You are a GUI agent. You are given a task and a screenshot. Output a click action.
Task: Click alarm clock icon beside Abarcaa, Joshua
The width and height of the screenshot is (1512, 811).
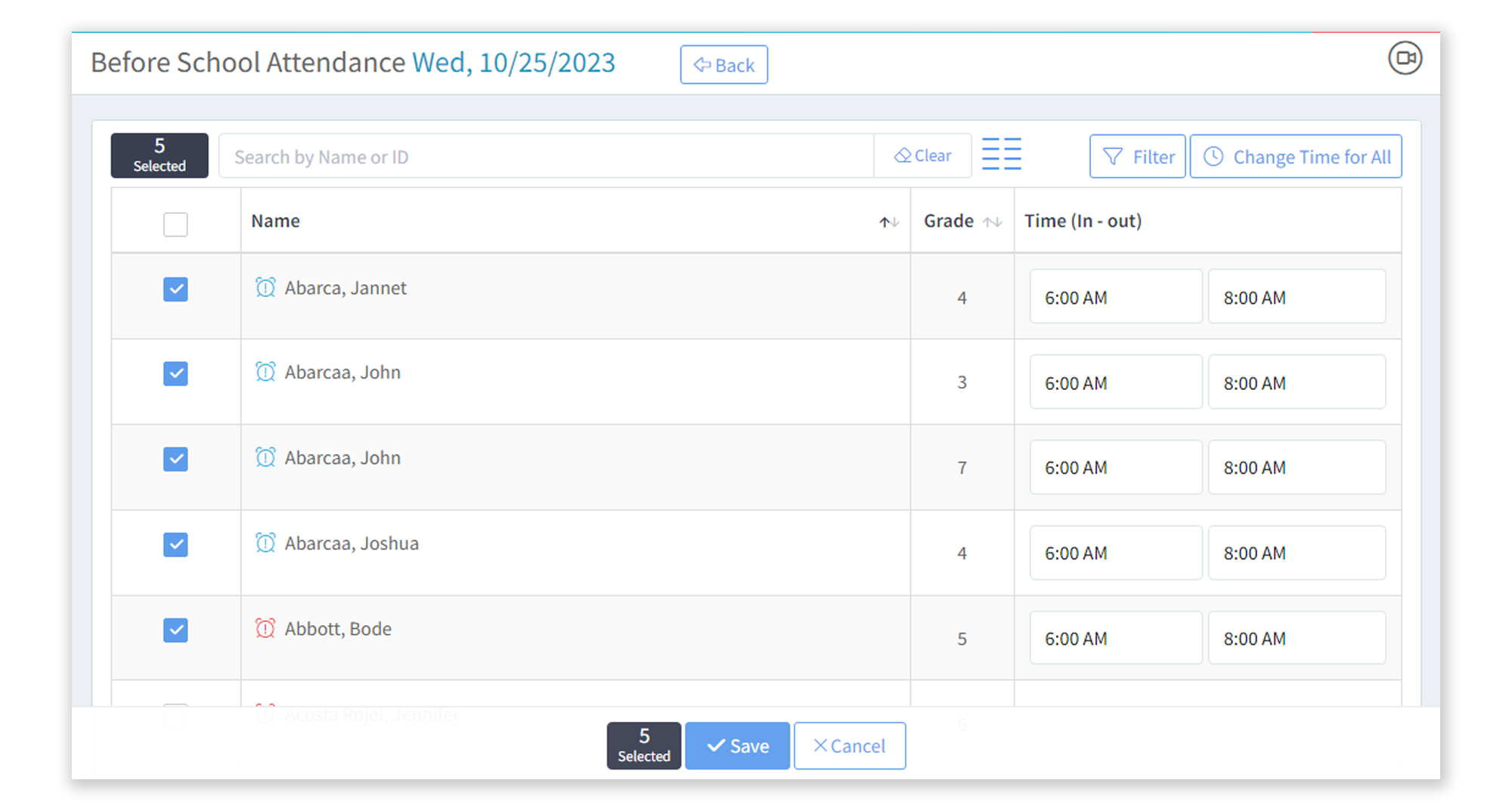[x=265, y=543]
